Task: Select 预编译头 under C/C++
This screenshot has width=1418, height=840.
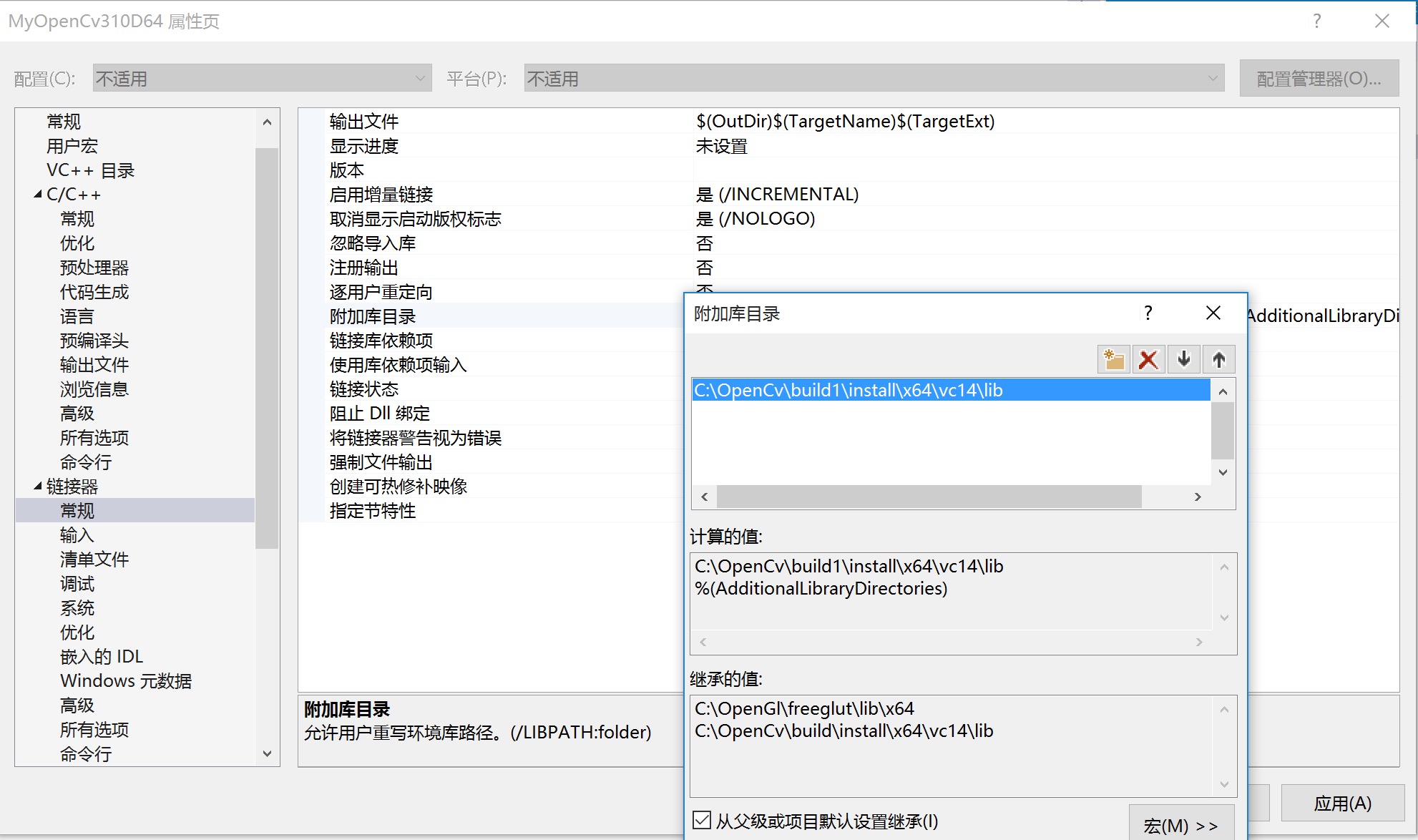Action: tap(94, 341)
